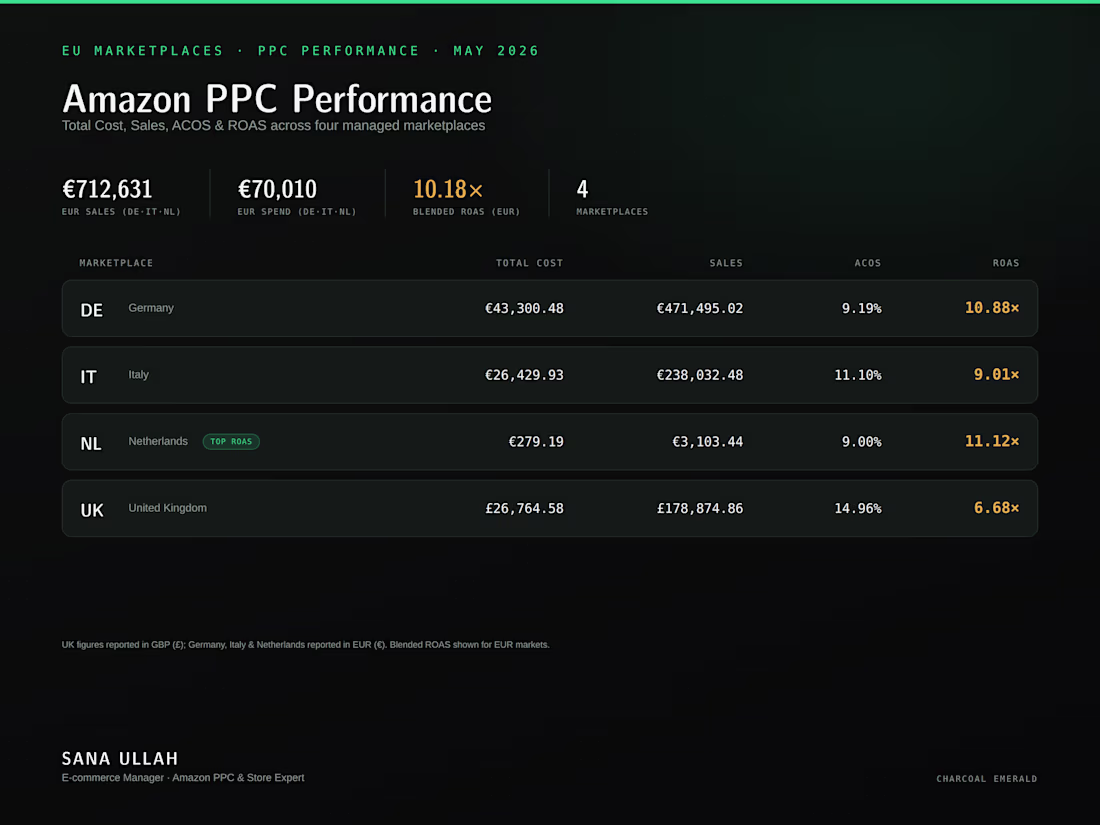Click the TOTAL COST column header

click(530, 263)
